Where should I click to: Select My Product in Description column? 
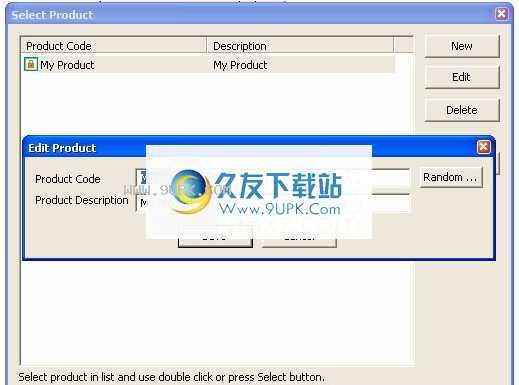pos(240,65)
